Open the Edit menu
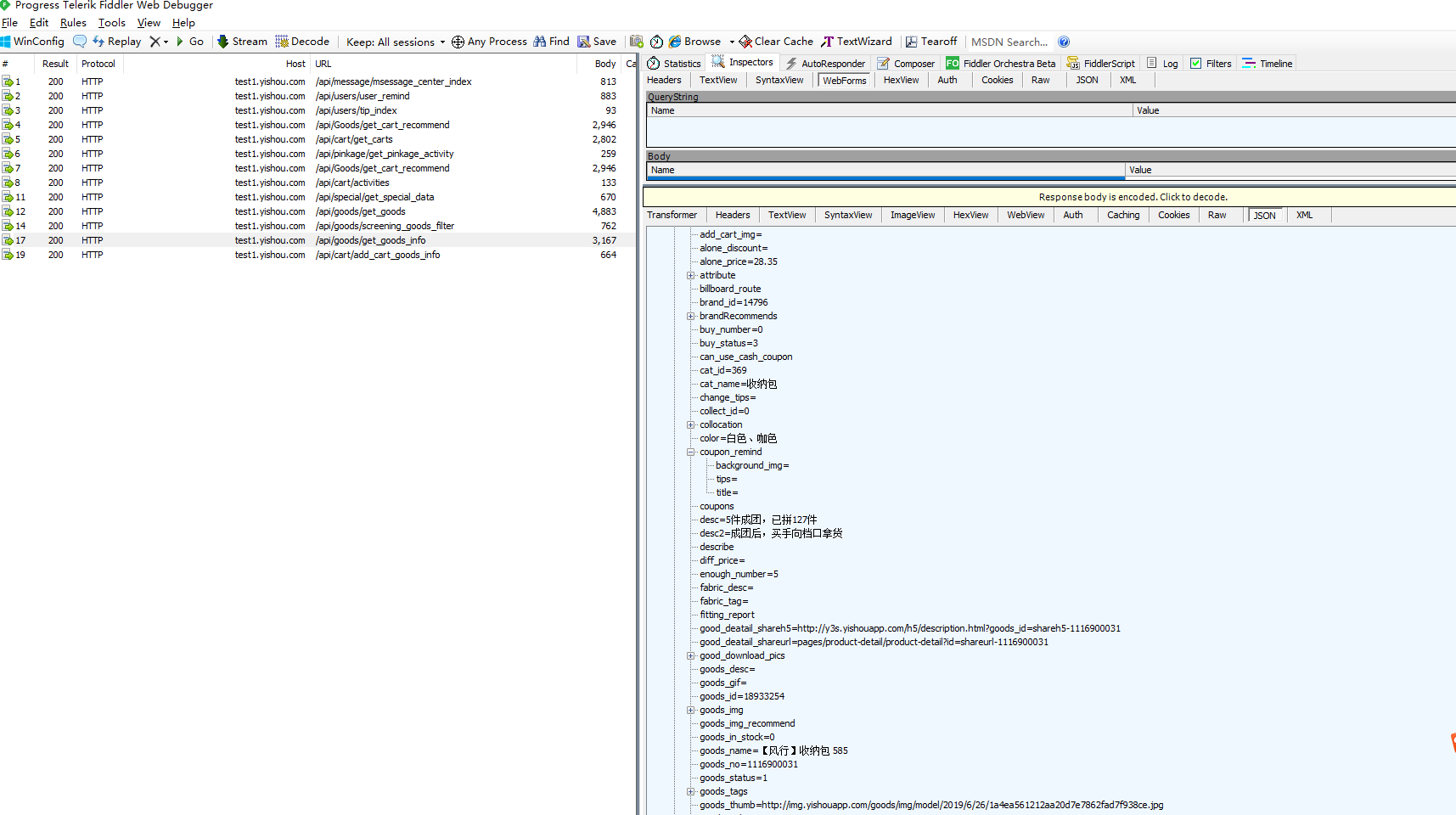 (39, 23)
